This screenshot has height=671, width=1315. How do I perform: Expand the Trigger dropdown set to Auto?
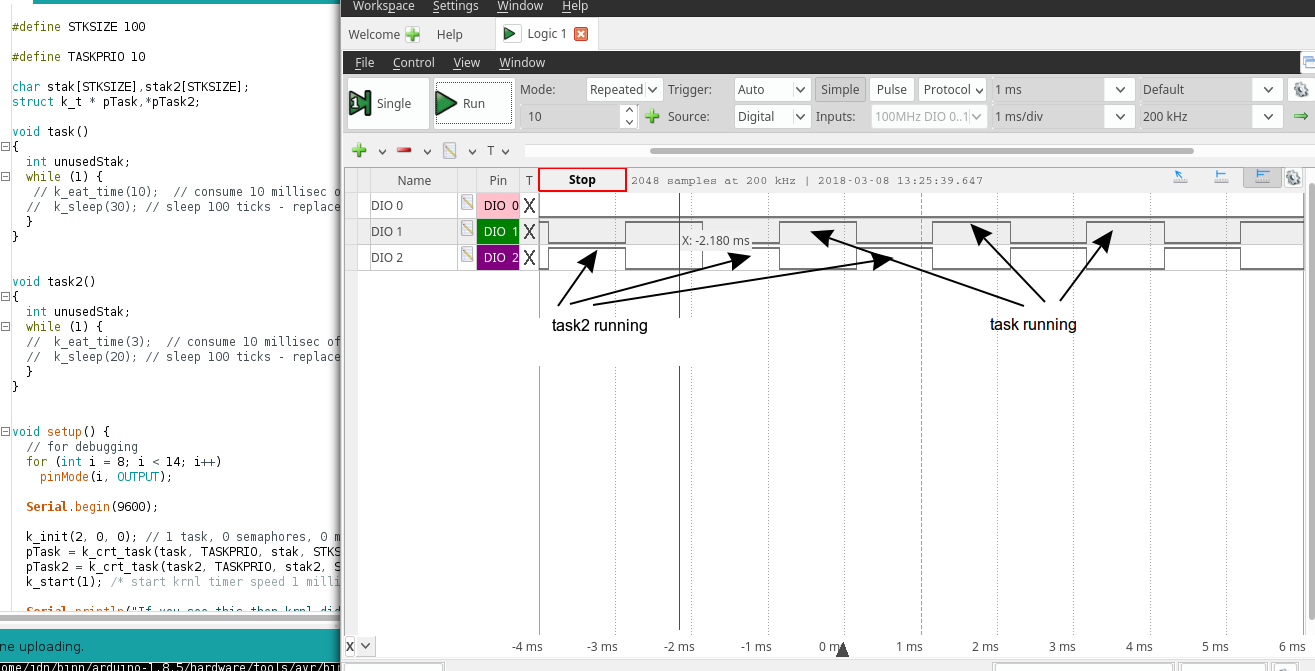[772, 89]
